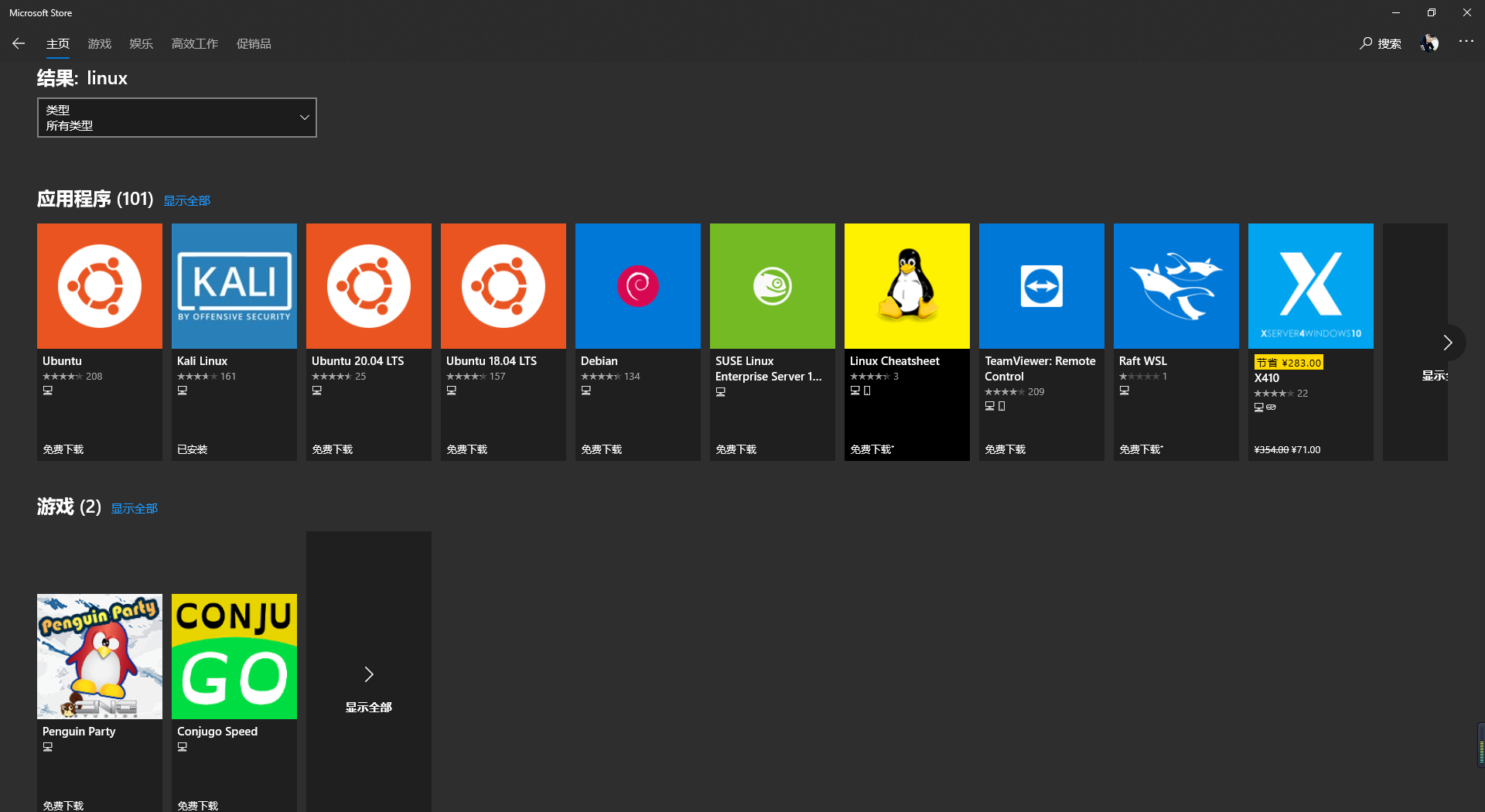
Task: Click 显示全部 next to 游戏 (2)
Action: click(x=134, y=508)
